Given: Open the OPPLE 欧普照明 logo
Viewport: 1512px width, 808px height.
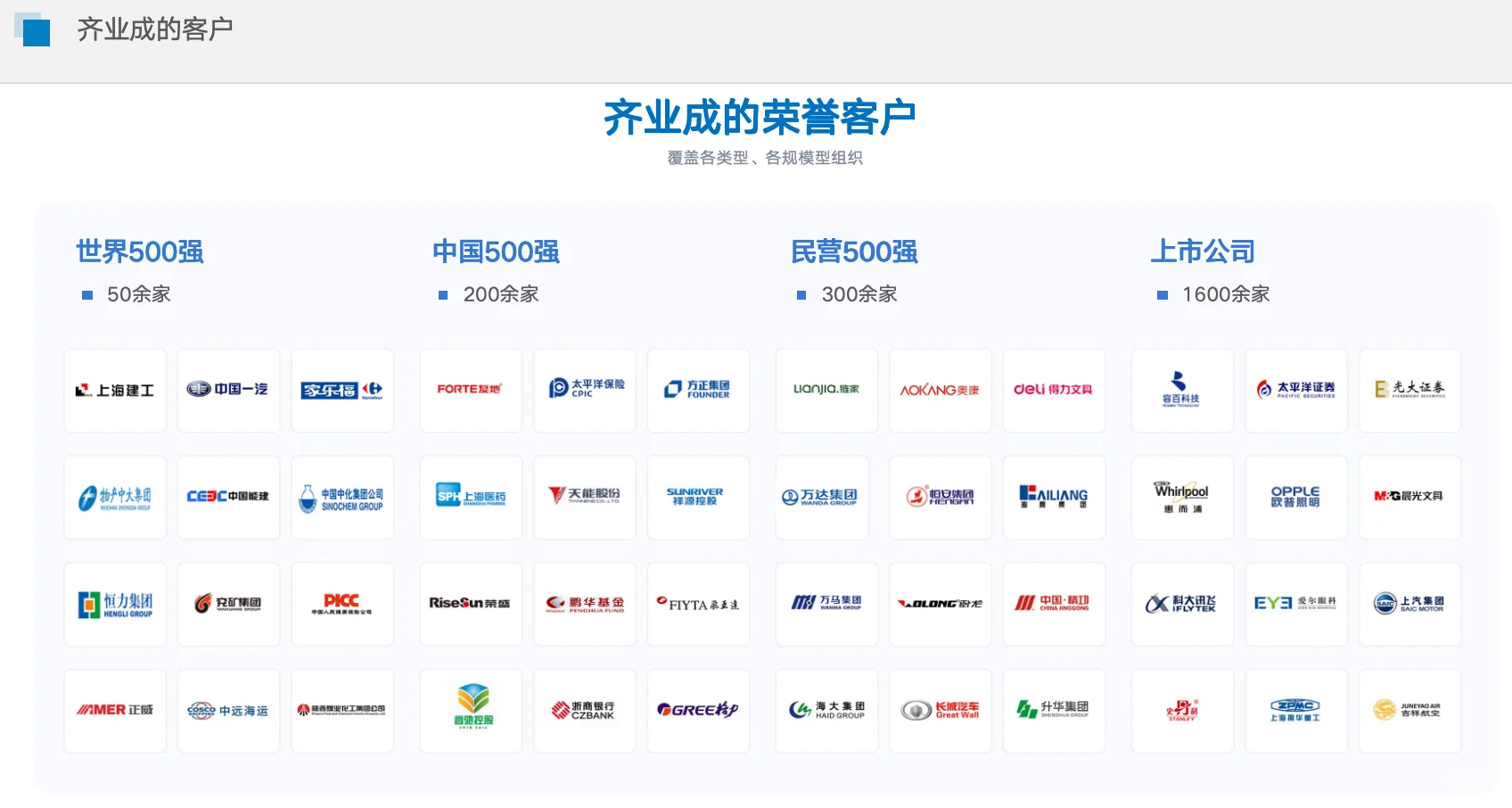Looking at the screenshot, I should [1296, 498].
